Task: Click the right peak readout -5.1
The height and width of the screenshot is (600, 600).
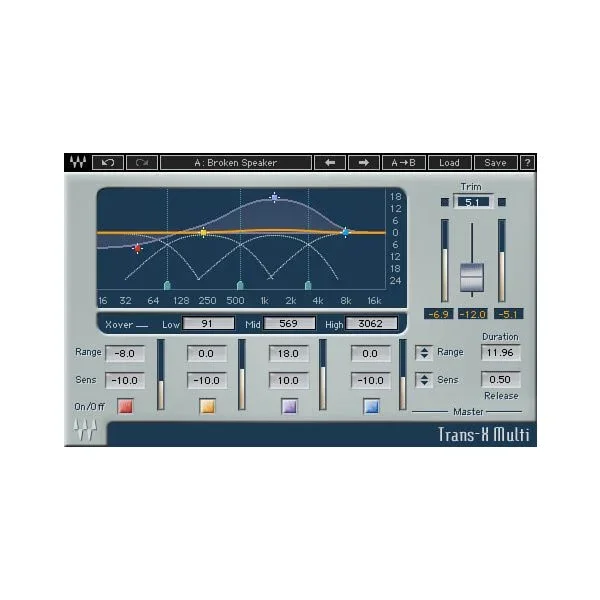Action: pyautogui.click(x=509, y=314)
